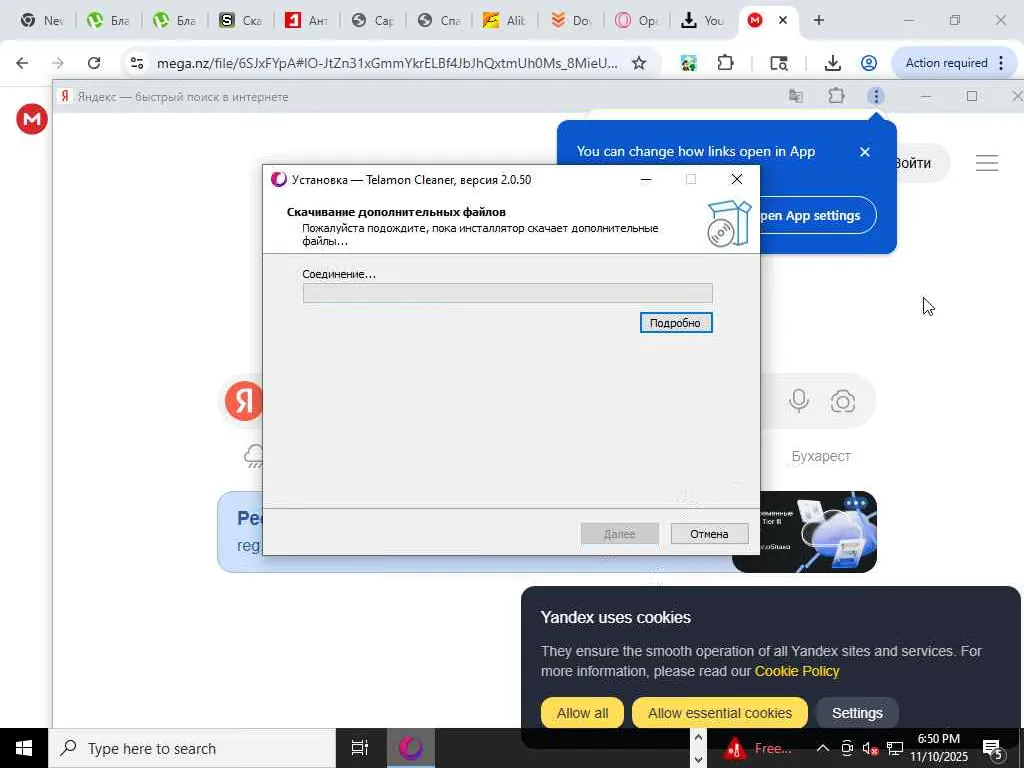Viewport: 1024px width, 768px height.
Task: Click Allow all cookies button
Action: [582, 713]
